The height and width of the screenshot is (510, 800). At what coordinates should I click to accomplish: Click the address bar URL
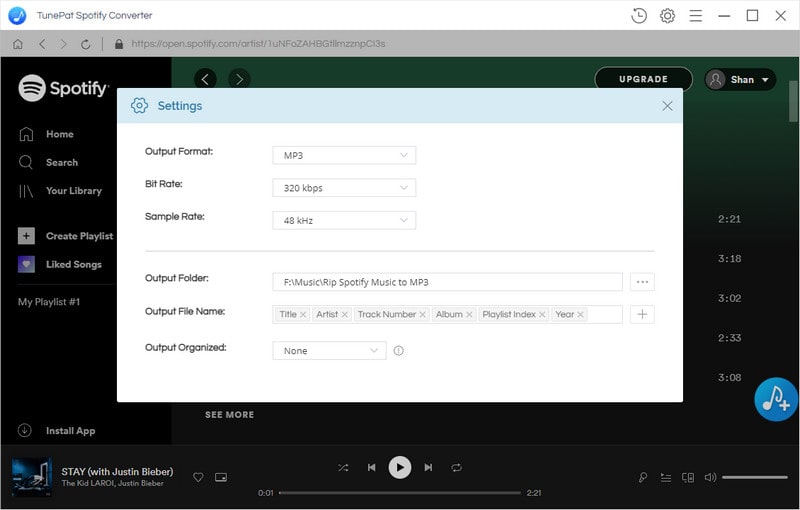pyautogui.click(x=258, y=44)
